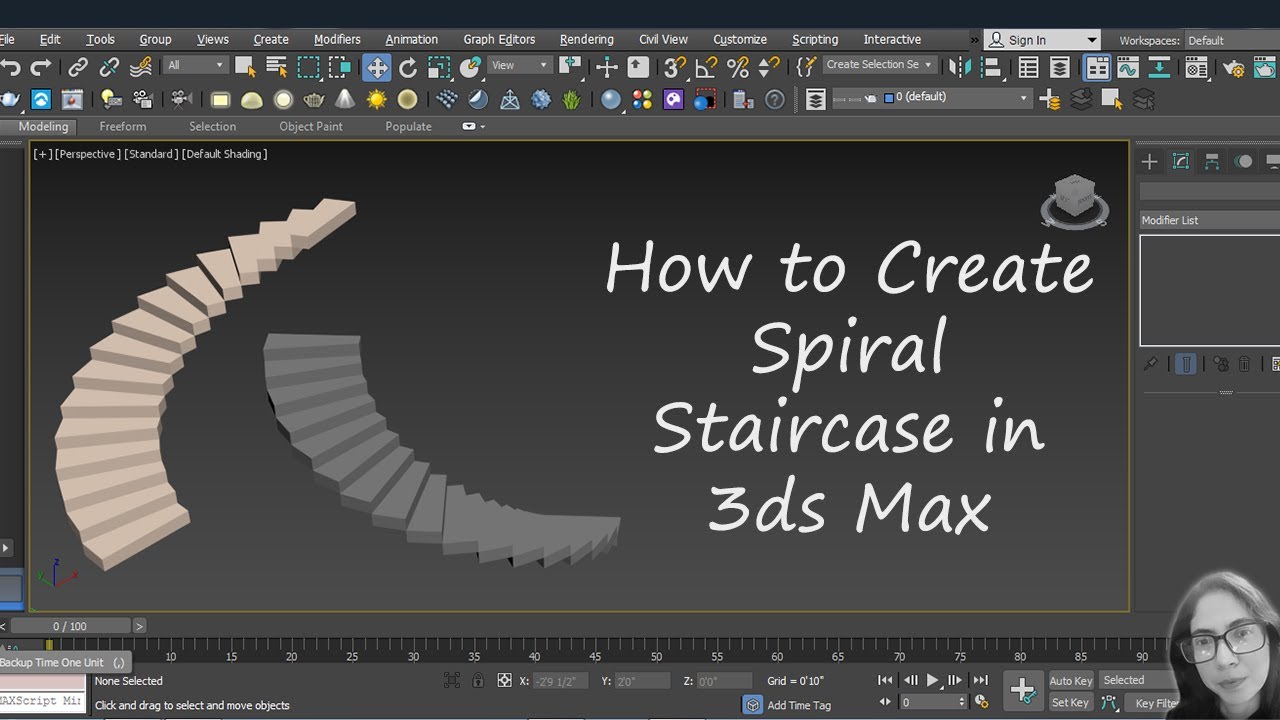Switch to the Object Paint ribbon tab
Image resolution: width=1280 pixels, height=720 pixels.
pyautogui.click(x=311, y=127)
